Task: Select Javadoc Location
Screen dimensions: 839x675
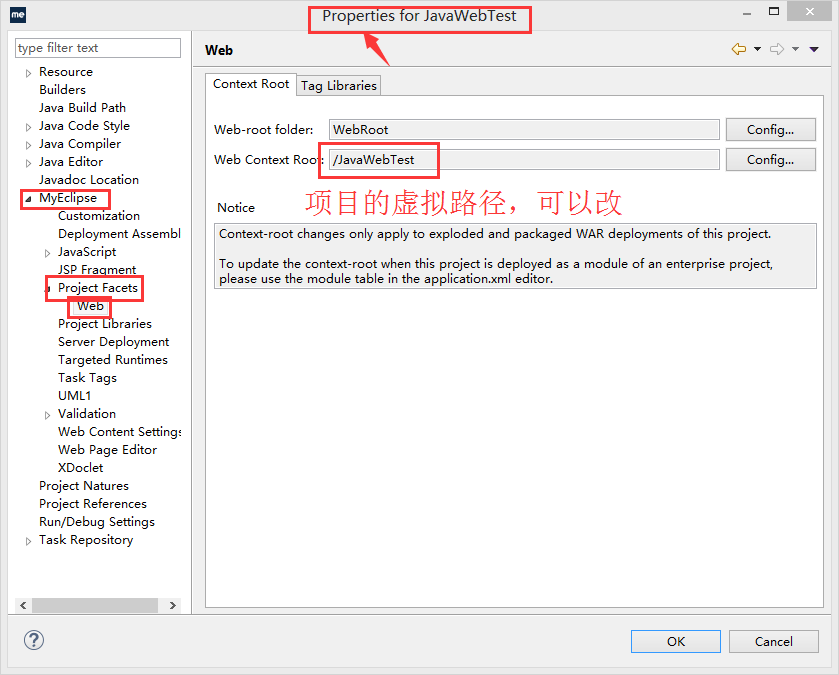Action: 89,180
